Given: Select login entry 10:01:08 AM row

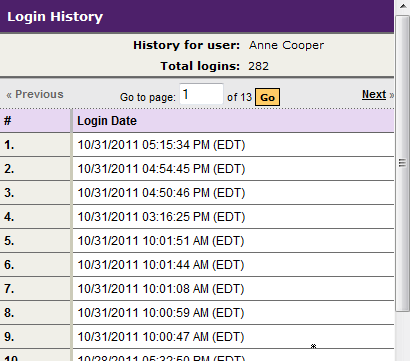Looking at the screenshot, I should point(197,289).
